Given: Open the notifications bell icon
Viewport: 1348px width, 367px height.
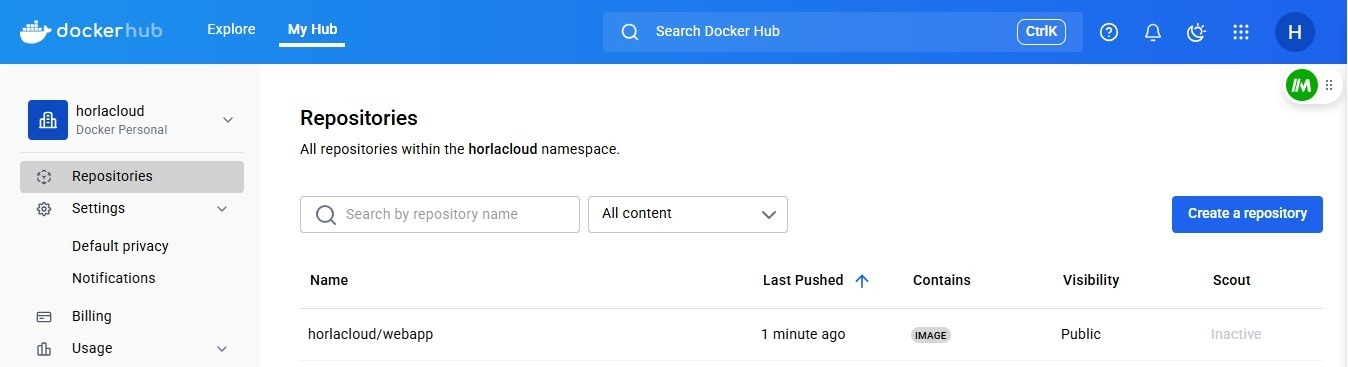Looking at the screenshot, I should 1153,32.
